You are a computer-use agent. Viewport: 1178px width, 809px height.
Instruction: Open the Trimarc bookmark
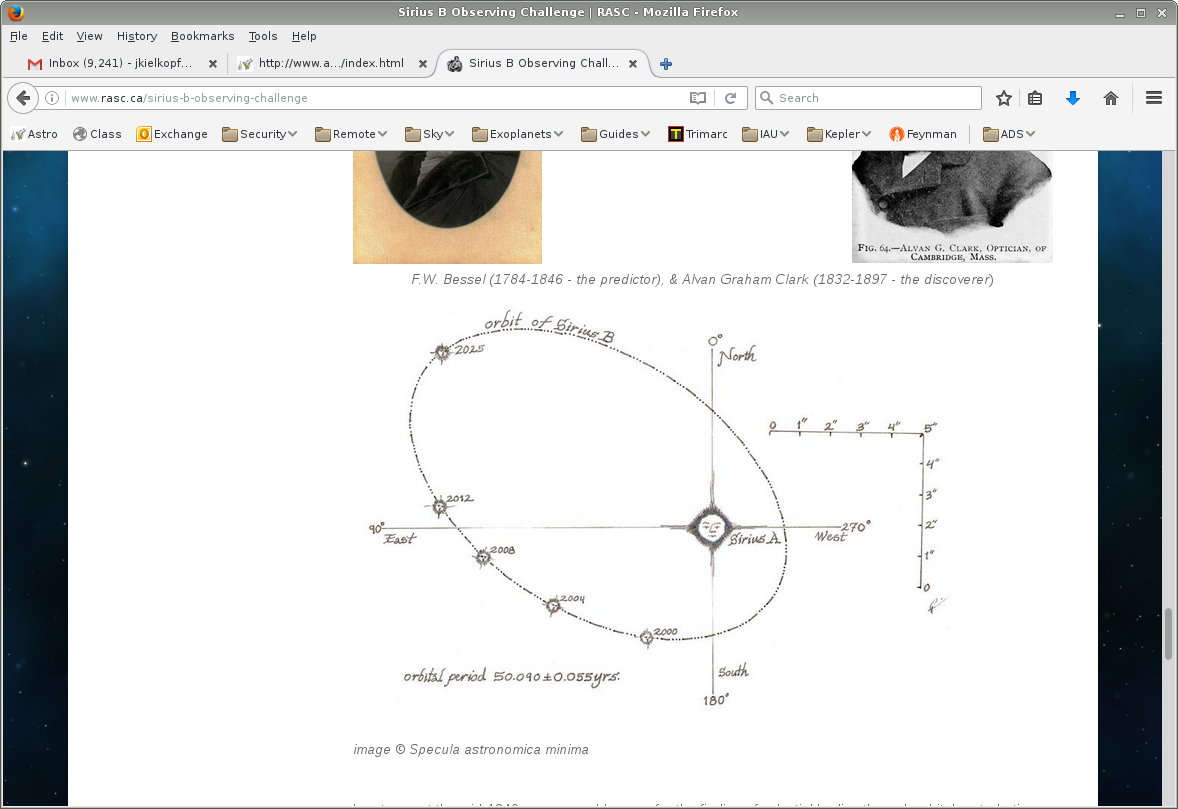click(x=698, y=134)
